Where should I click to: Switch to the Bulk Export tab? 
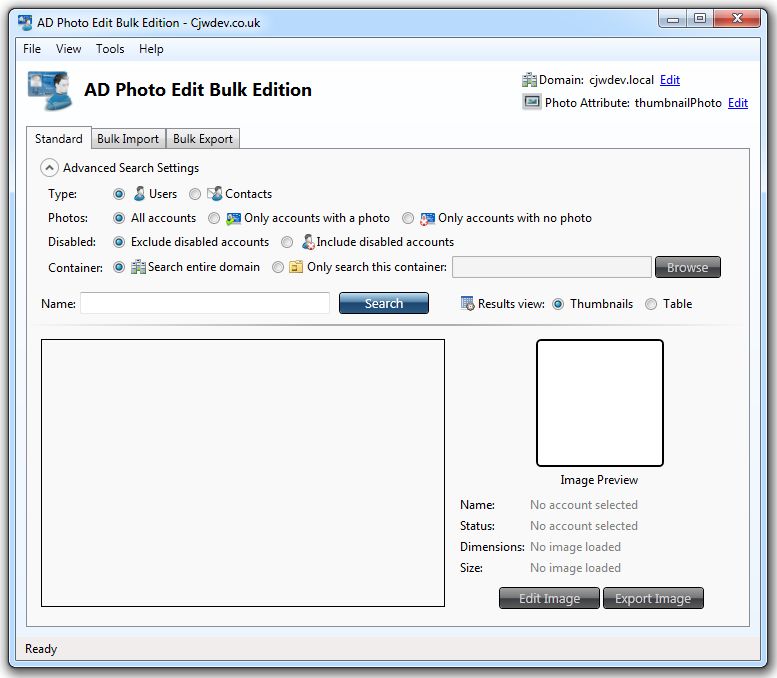click(203, 139)
